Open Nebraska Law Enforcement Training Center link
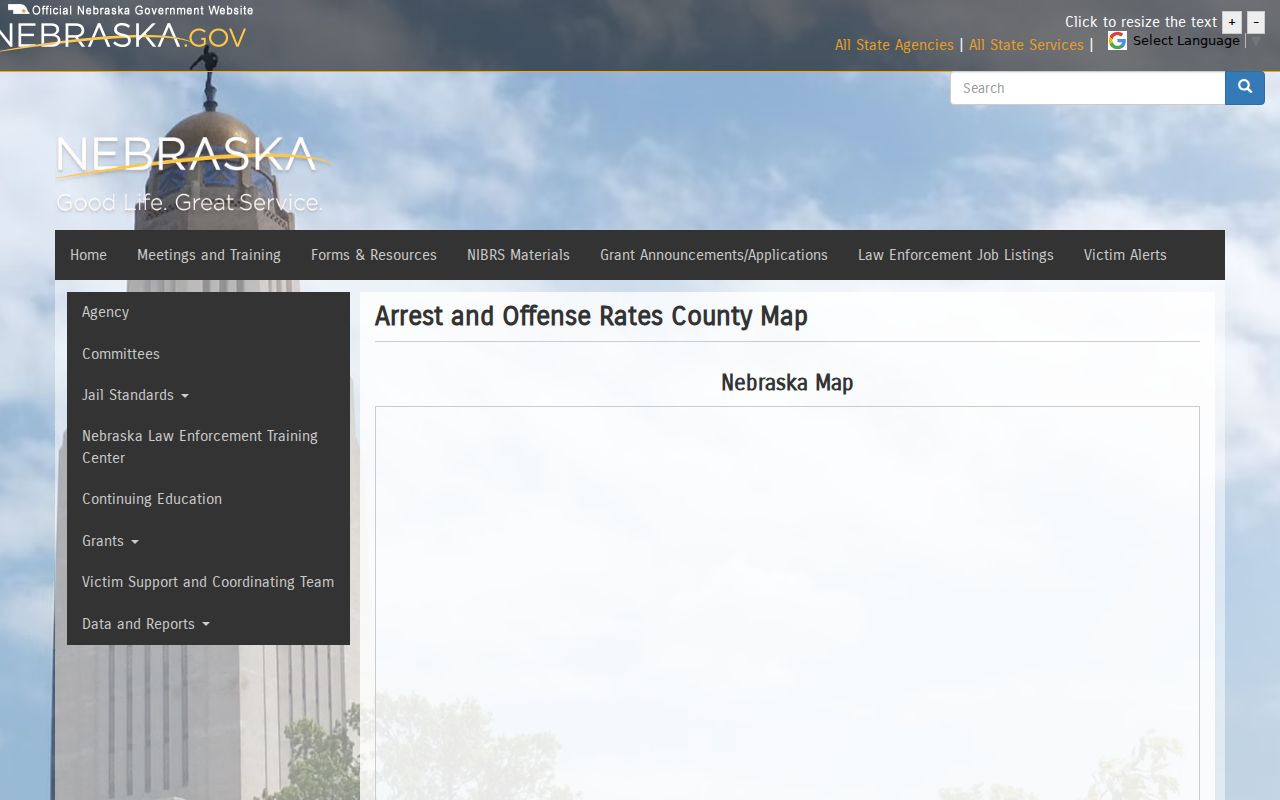Image resolution: width=1280 pixels, height=800 pixels. tap(208, 447)
